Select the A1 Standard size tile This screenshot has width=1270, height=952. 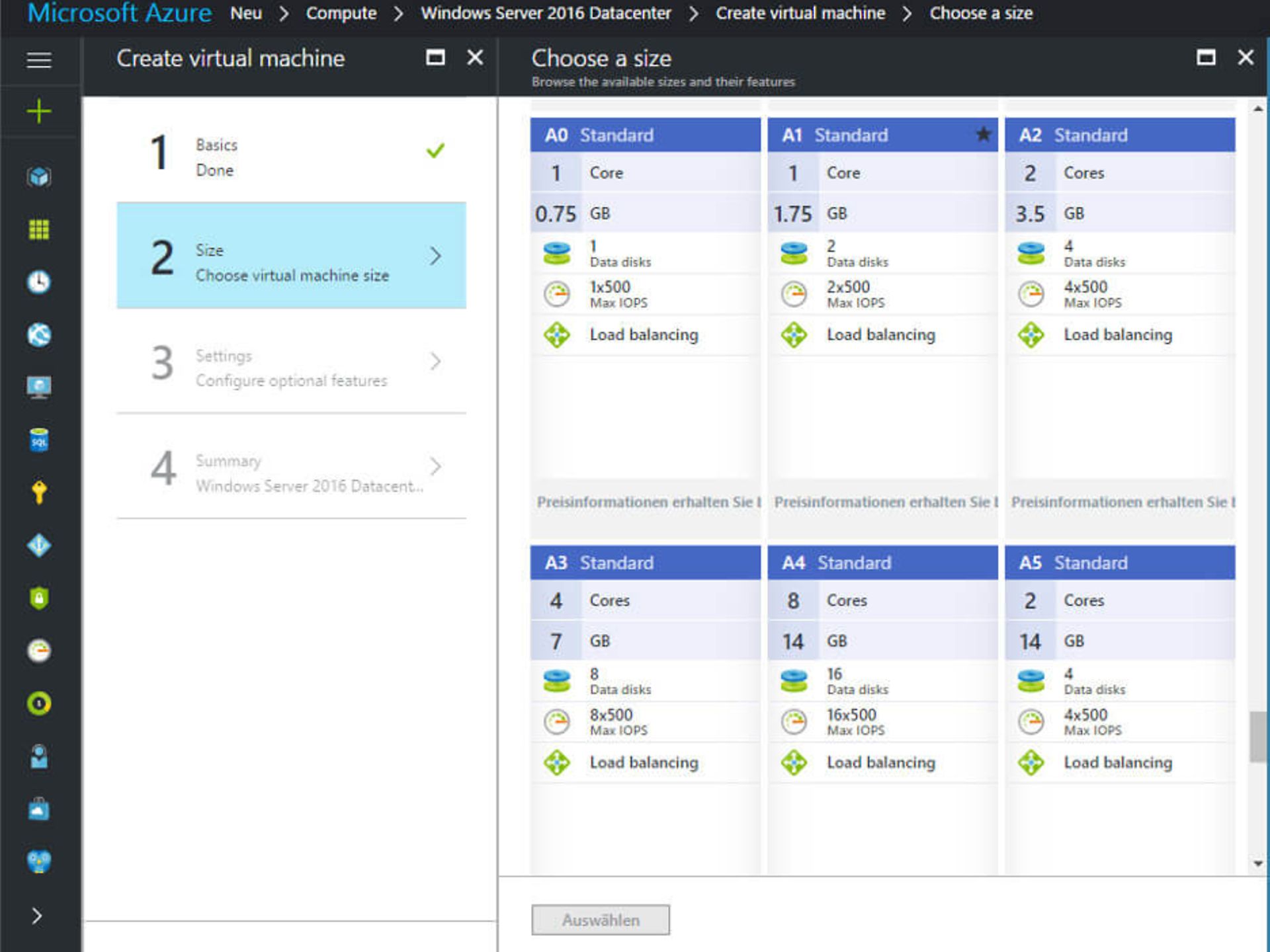(x=882, y=297)
